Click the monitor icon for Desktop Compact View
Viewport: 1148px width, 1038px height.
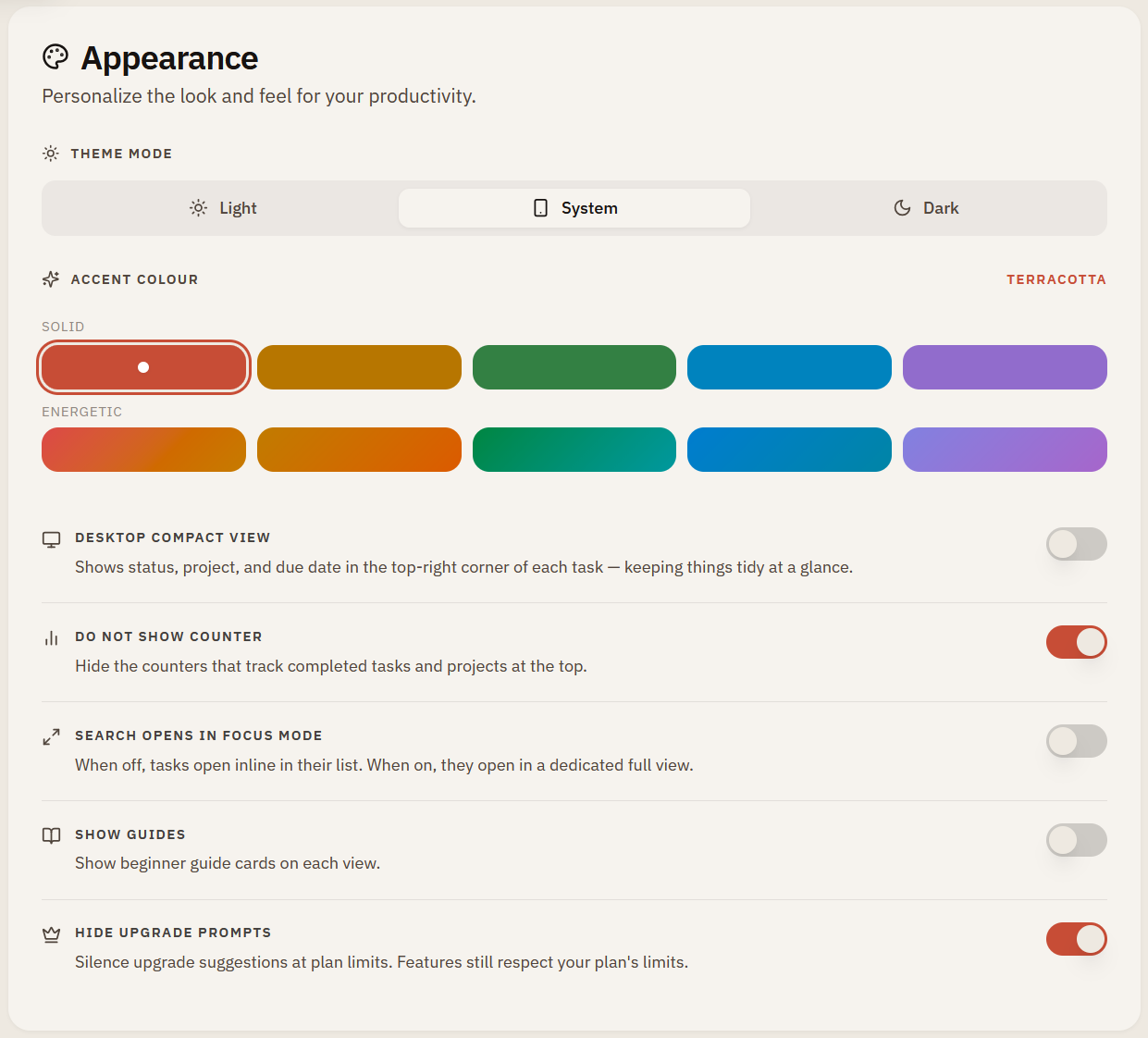coord(52,539)
